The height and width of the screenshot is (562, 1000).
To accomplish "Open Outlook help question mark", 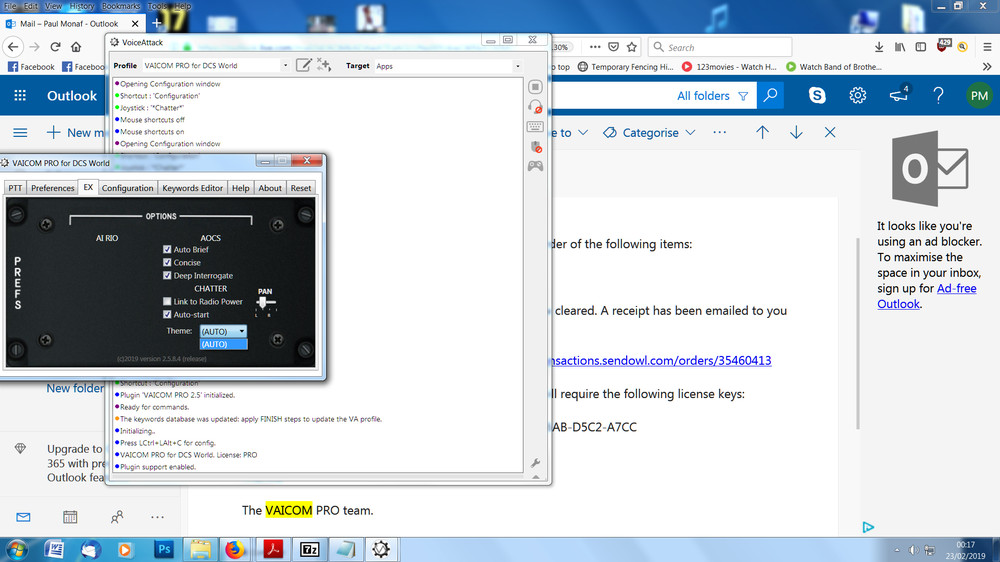I will click(938, 96).
